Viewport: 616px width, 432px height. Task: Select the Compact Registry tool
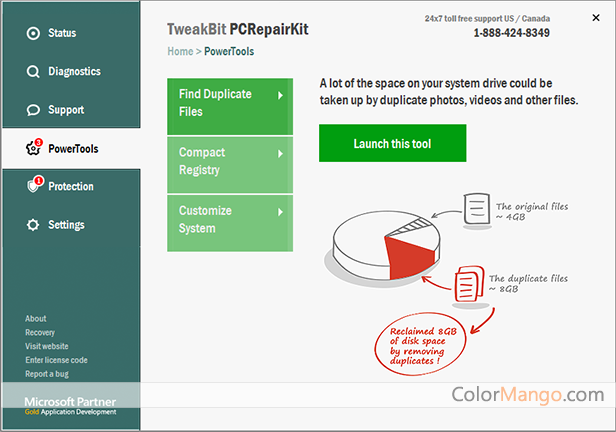(x=230, y=165)
